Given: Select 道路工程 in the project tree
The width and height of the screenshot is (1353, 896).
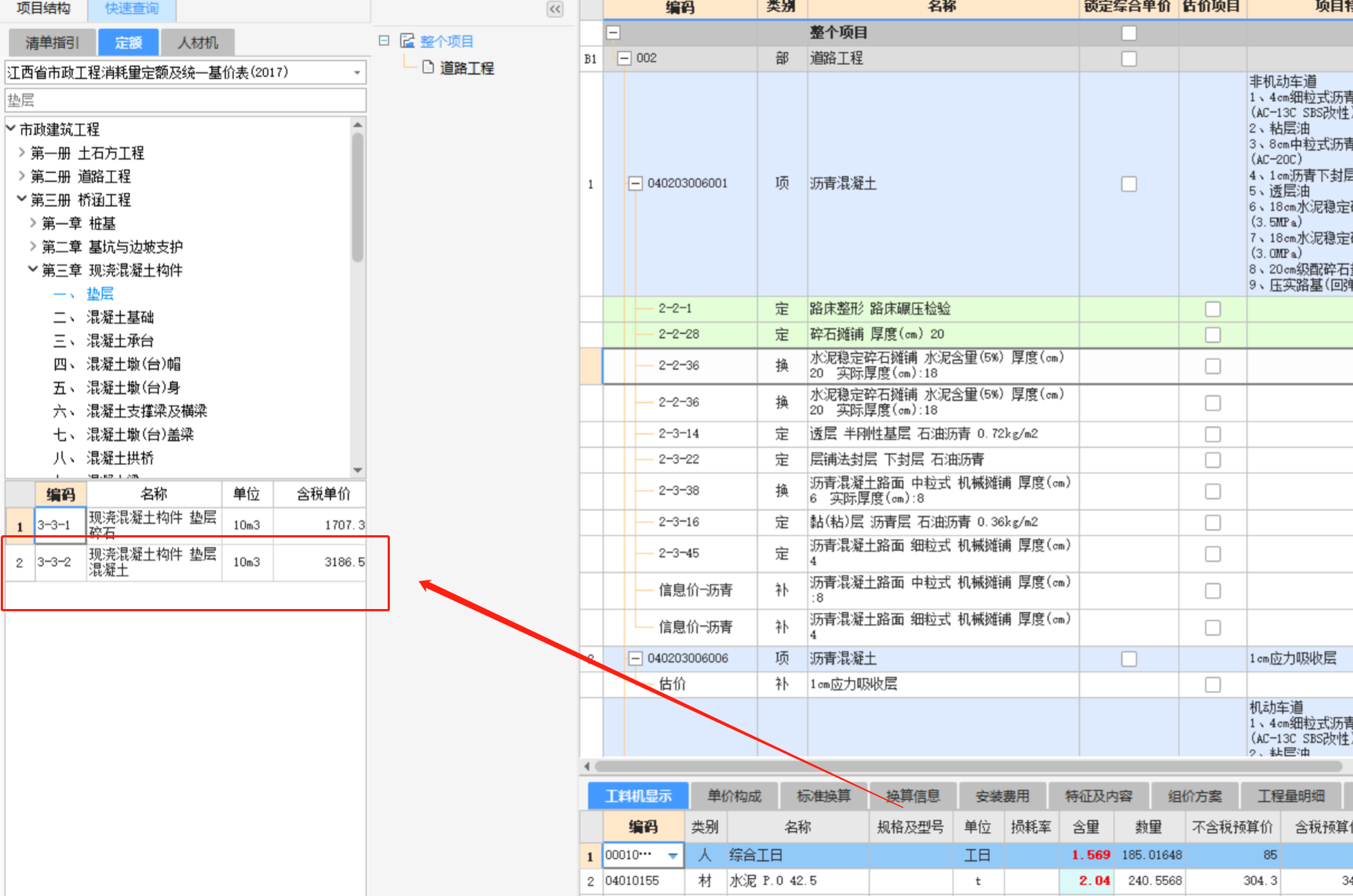Looking at the screenshot, I should (467, 68).
